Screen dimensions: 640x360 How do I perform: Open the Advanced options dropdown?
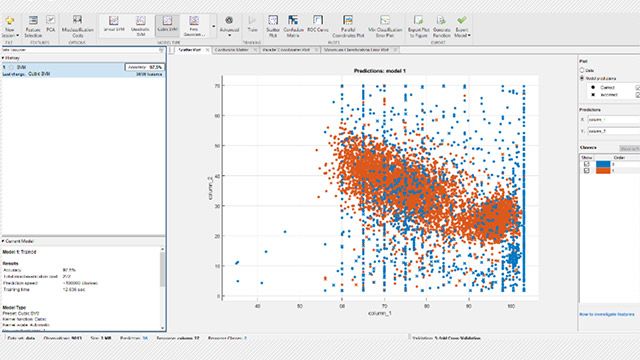tap(229, 27)
